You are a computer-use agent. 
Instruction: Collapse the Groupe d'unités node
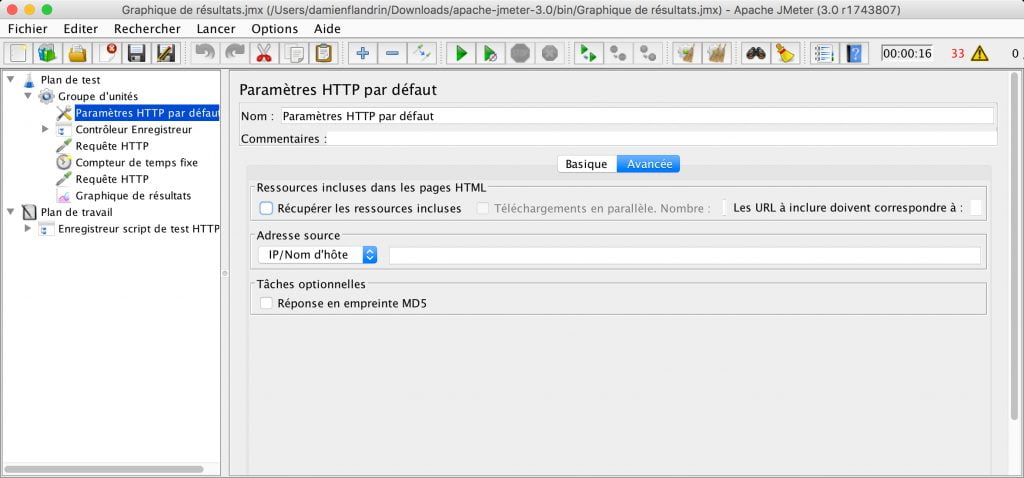coord(28,96)
